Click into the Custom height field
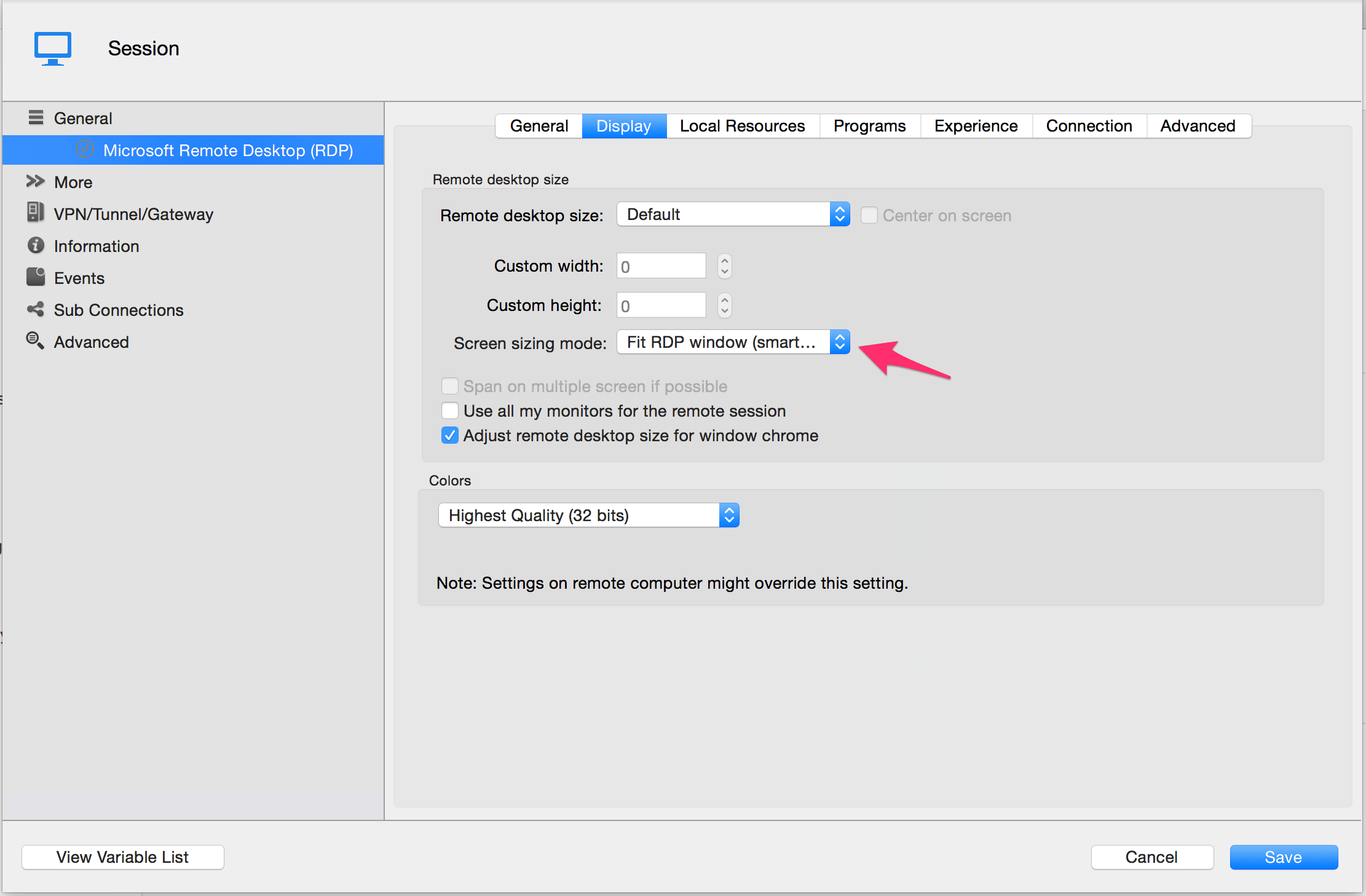Screen dimensions: 1366x896 click(661, 305)
